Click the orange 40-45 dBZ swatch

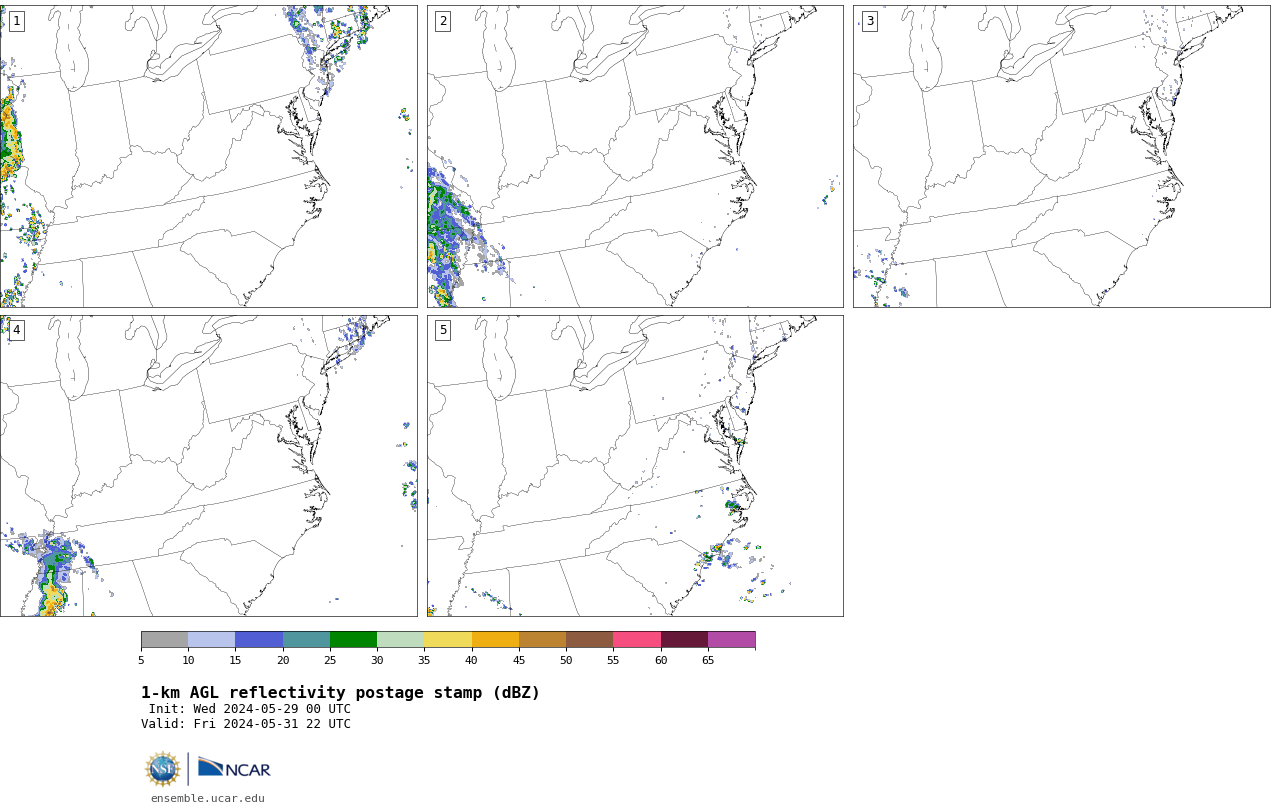coord(495,639)
